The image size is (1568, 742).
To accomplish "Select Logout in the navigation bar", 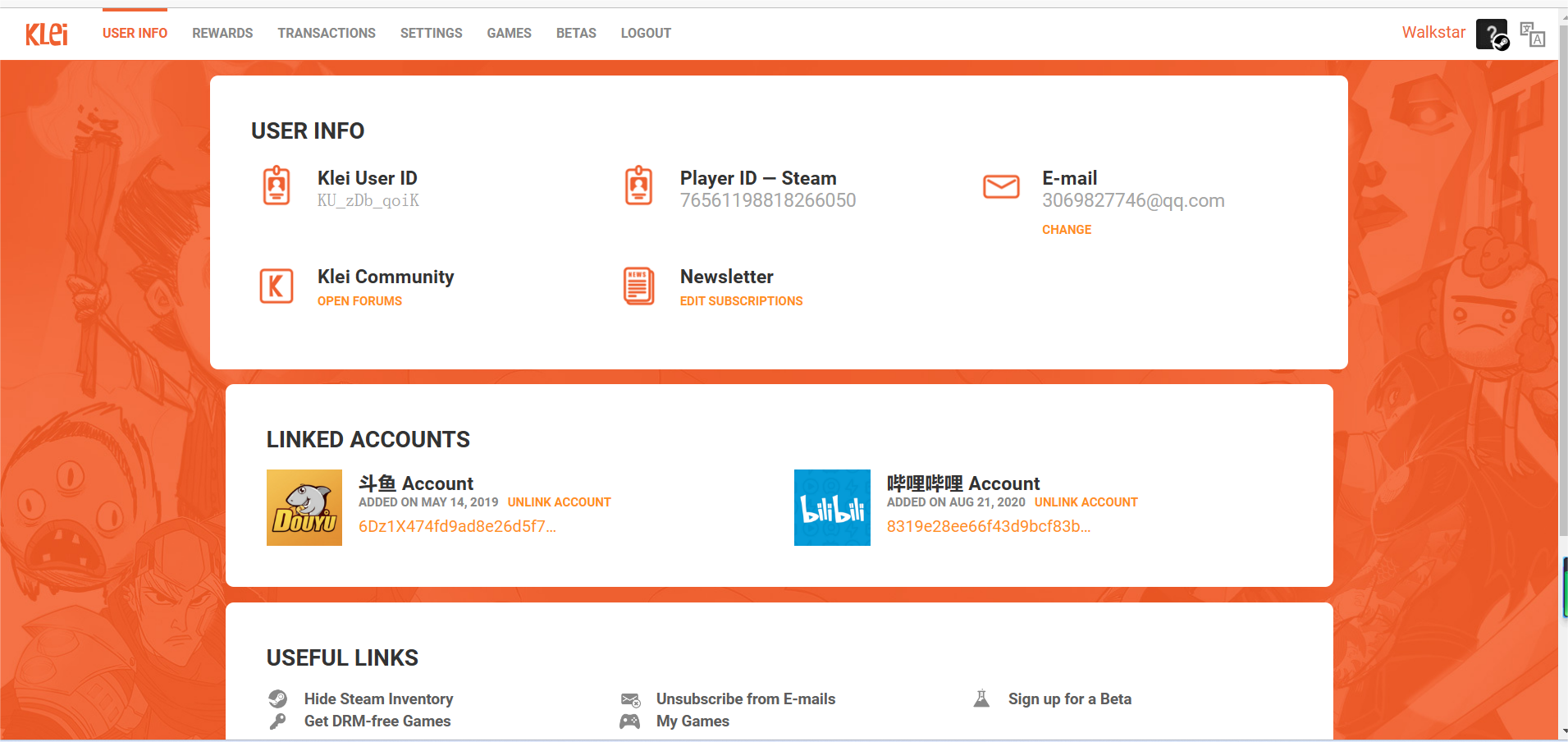I will (646, 34).
